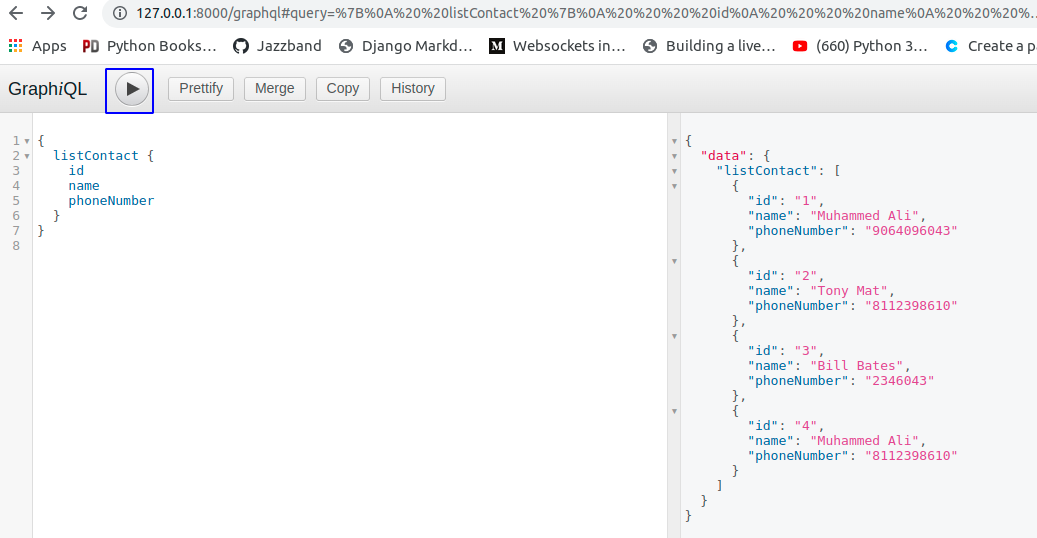Screen dimensions: 1037x538
Task: Collapse the listContact block on line 2
Action: point(27,156)
